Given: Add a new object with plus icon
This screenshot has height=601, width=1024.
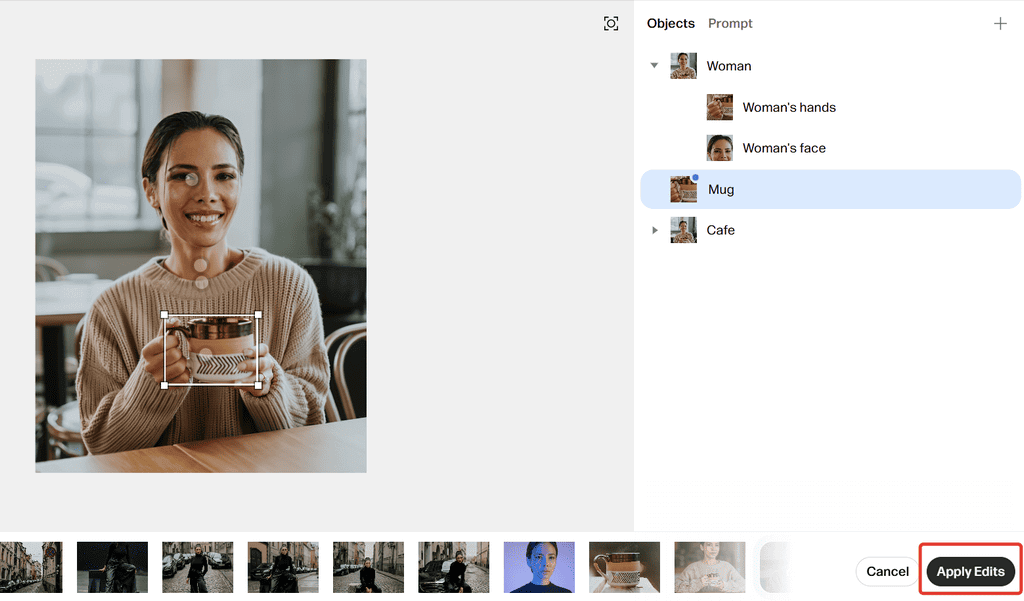Looking at the screenshot, I should coord(1000,24).
